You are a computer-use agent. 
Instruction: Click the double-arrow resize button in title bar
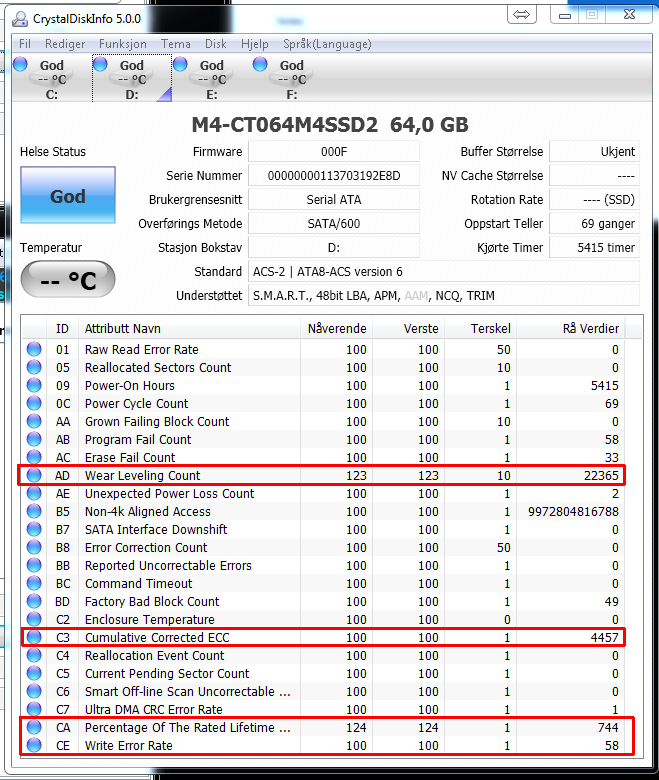point(522,14)
